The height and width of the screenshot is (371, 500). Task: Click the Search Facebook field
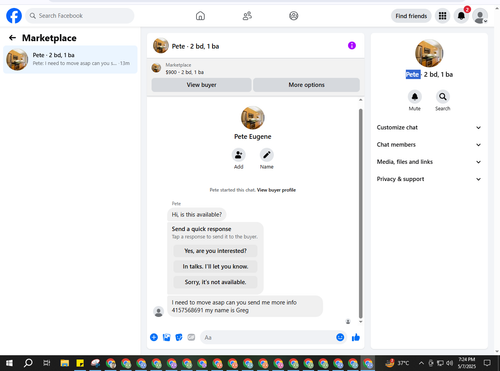[x=80, y=16]
